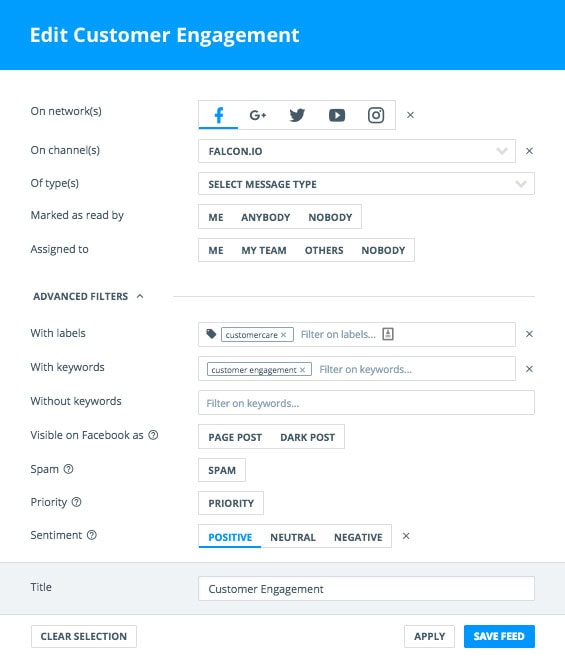565x658 pixels.
Task: Click the CLEAR SELECTION button
Action: pos(84,636)
